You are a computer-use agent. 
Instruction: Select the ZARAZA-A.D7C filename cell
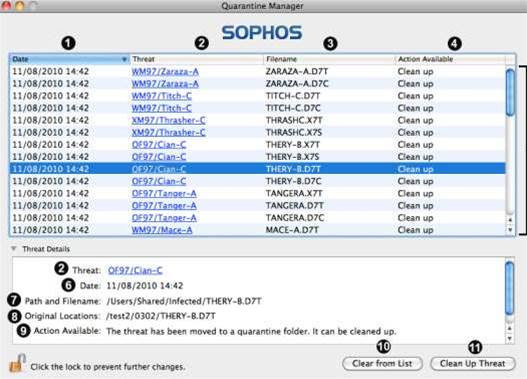click(x=297, y=84)
